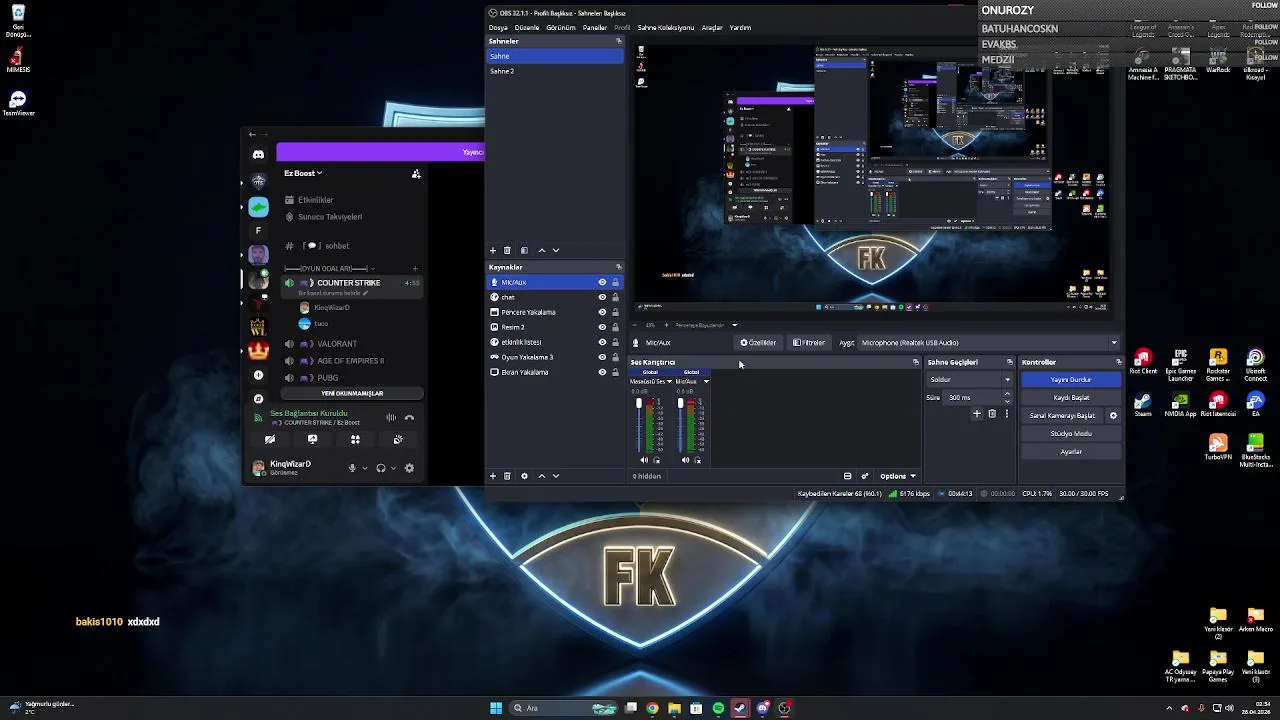Hide the Resim 2 source with its eye icon
The width and height of the screenshot is (1280, 720).
(602, 327)
